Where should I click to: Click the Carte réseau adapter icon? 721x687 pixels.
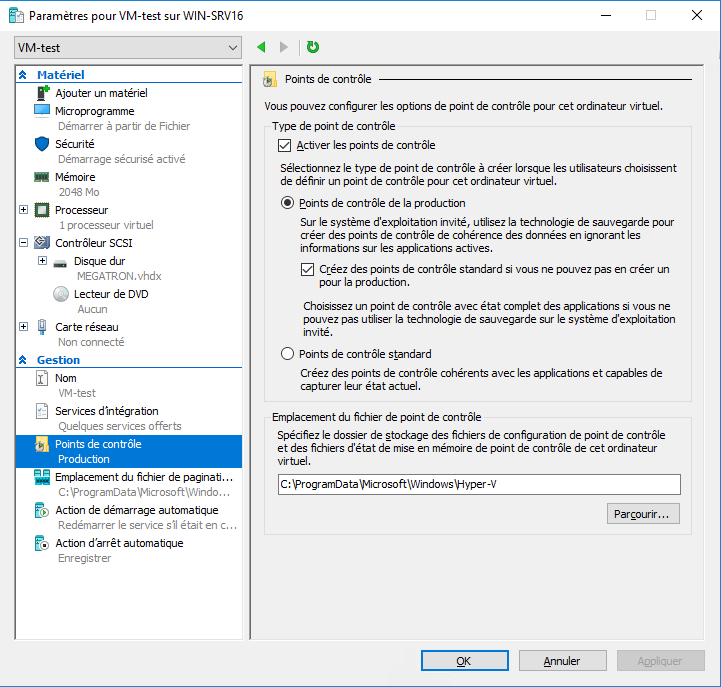tap(42, 326)
